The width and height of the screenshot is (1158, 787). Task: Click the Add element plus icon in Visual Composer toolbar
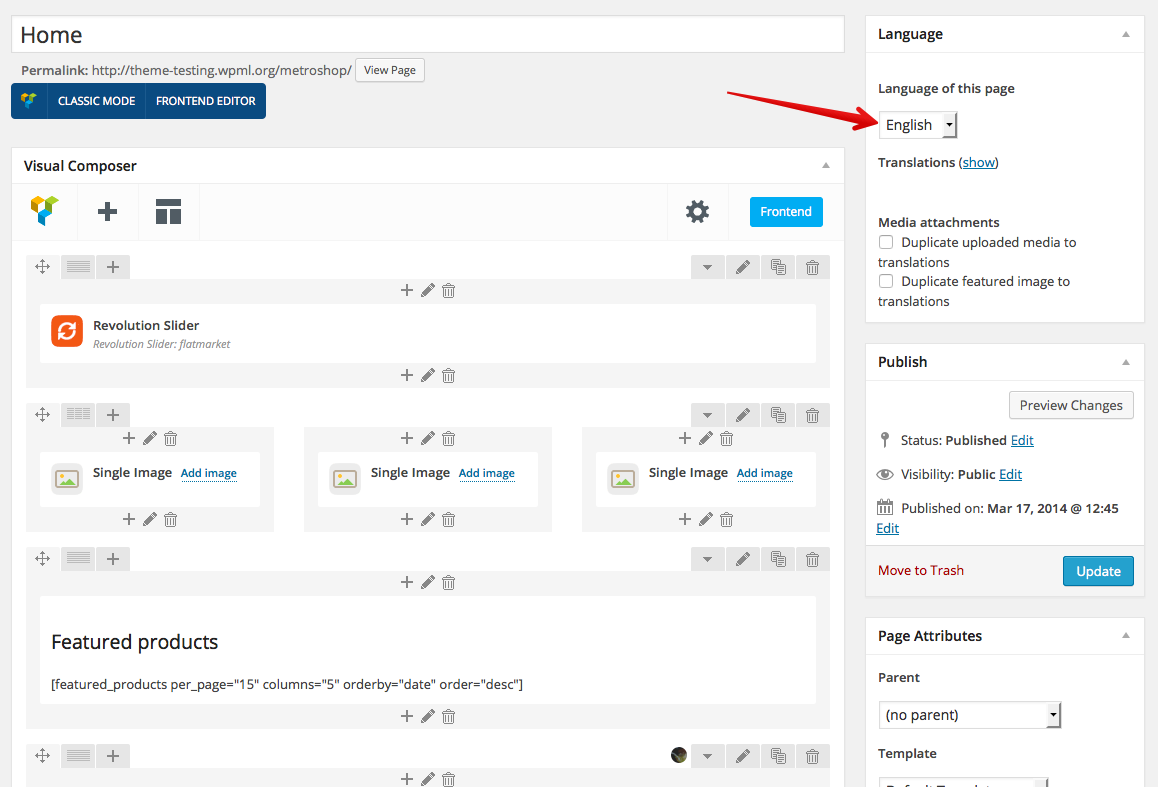point(107,212)
